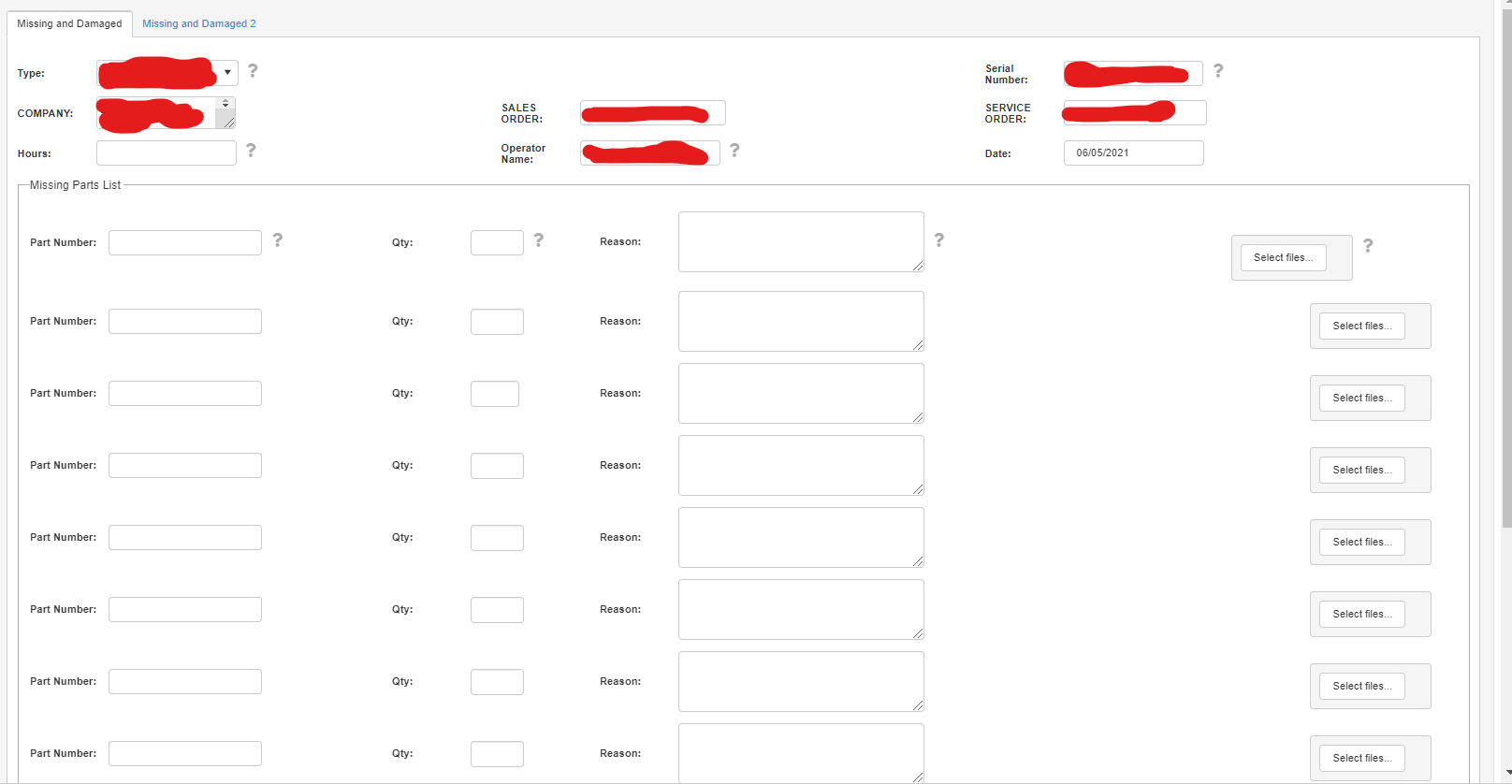Show help for the first Qty field
Screen dimensions: 1512x784
tap(539, 240)
